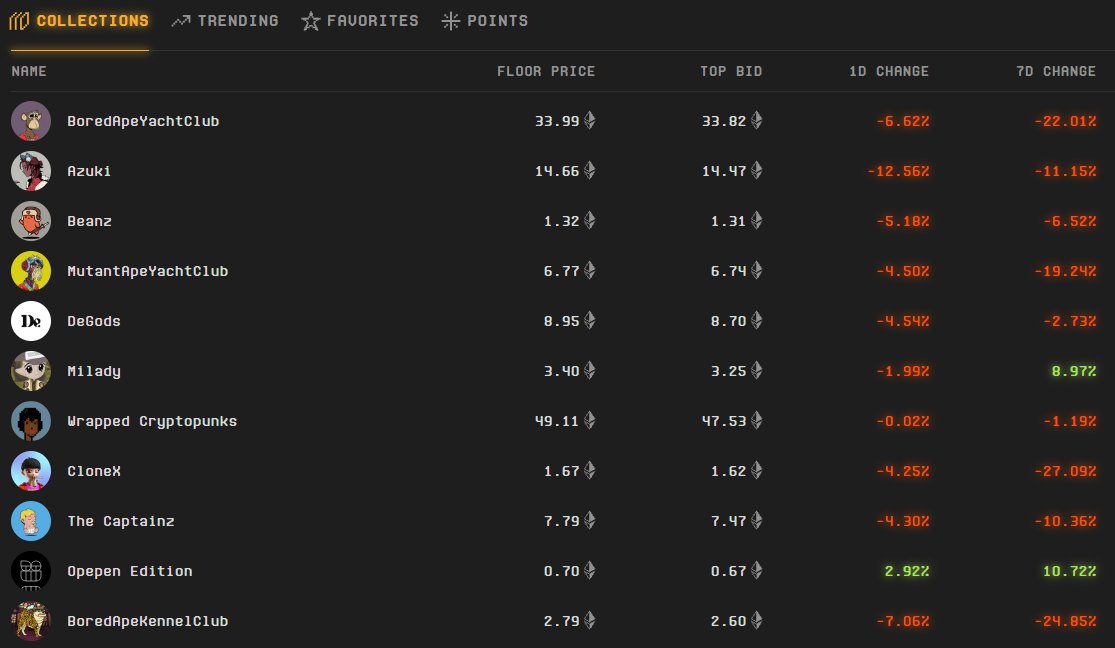
Task: Open the BoredApeYachtClub collection name
Action: (143, 121)
